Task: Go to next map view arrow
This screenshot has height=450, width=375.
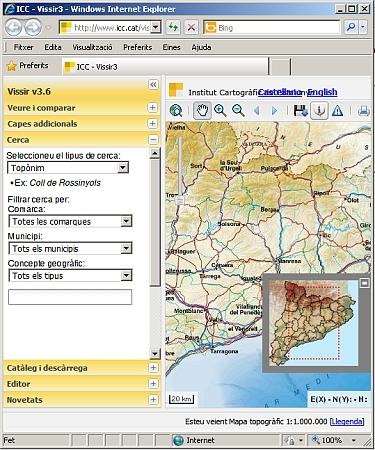Action: [275, 110]
